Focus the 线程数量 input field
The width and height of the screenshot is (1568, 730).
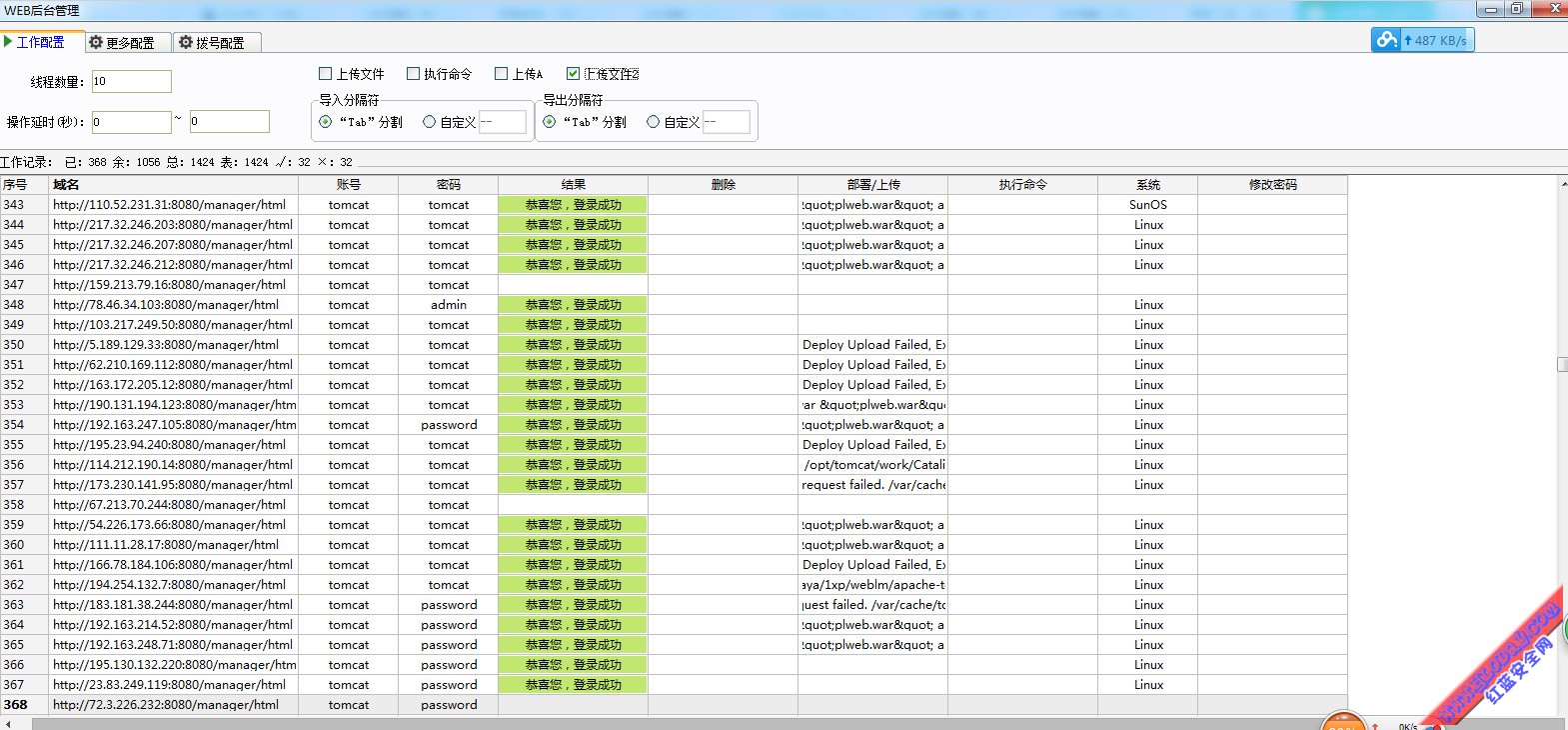[131, 82]
